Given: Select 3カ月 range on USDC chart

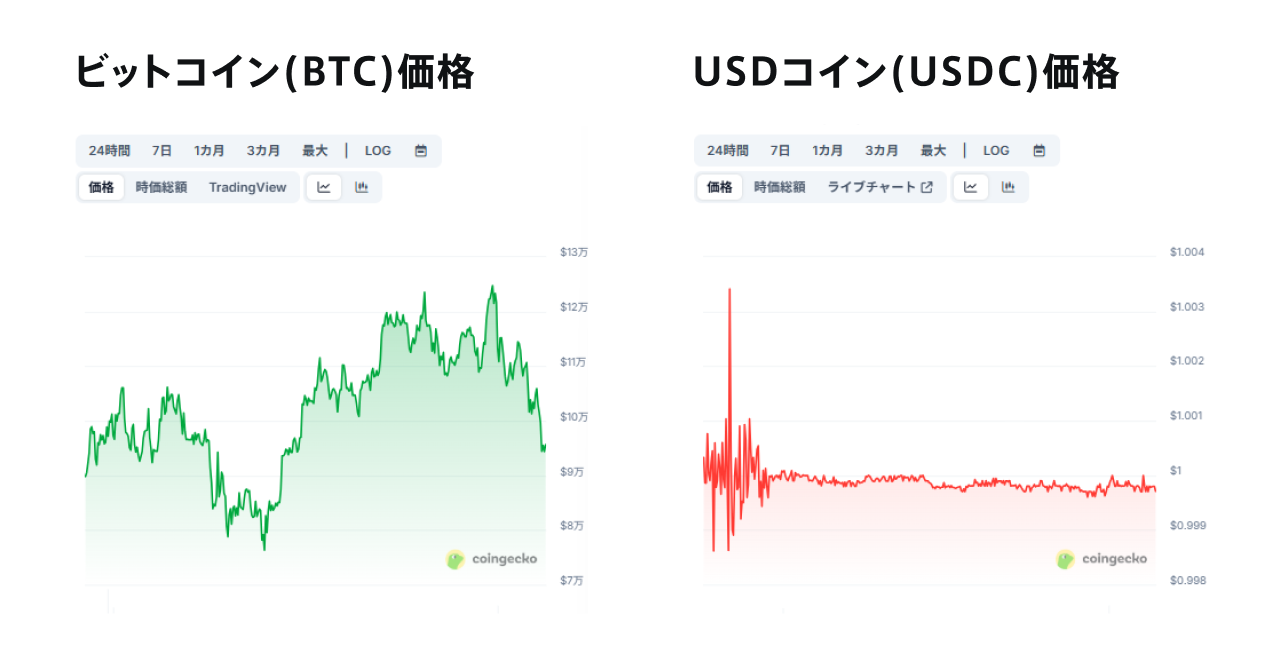Looking at the screenshot, I should pos(881,151).
